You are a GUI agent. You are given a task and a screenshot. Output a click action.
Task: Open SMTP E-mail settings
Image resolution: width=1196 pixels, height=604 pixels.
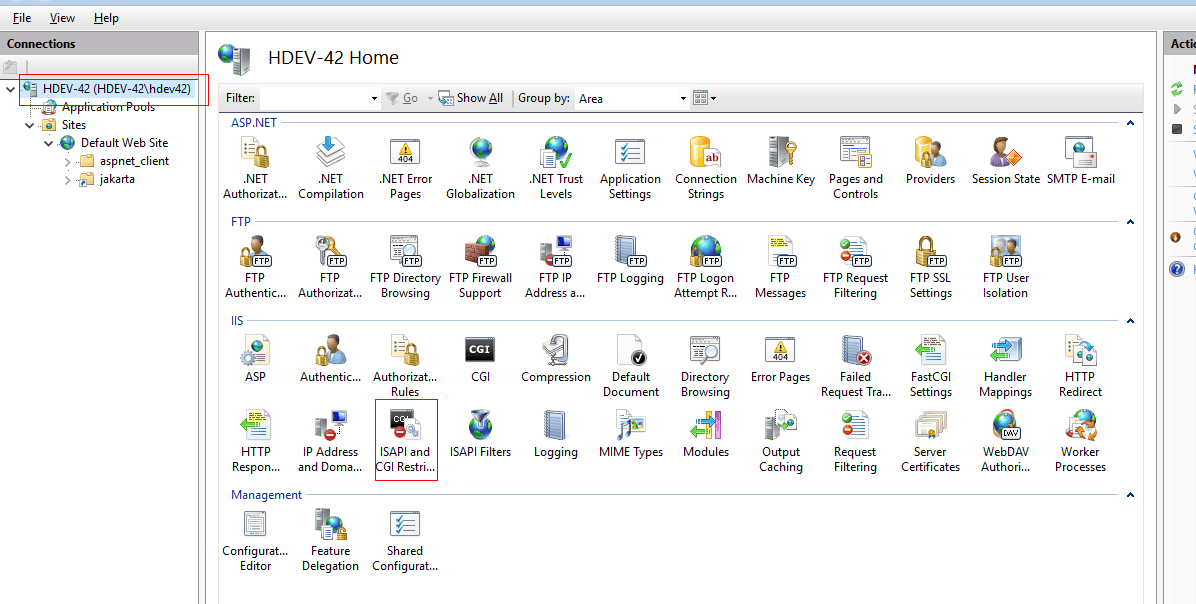1080,161
